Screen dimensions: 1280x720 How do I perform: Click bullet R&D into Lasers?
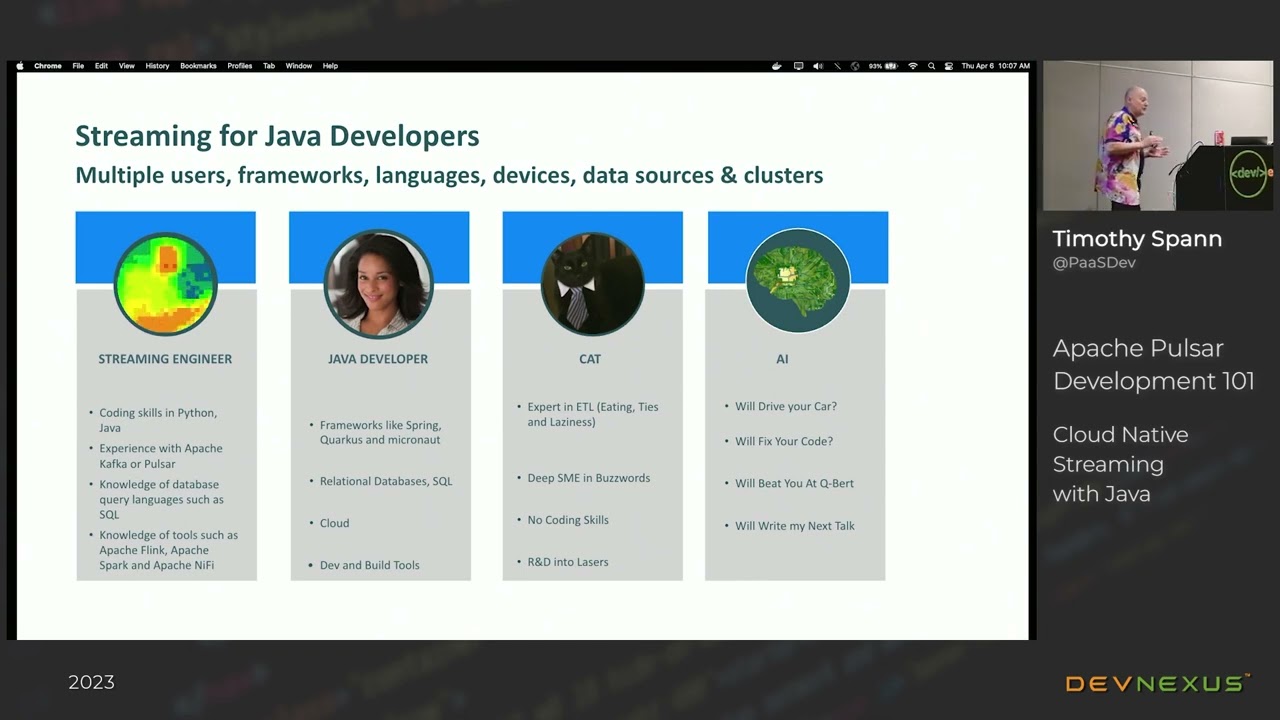click(x=568, y=562)
